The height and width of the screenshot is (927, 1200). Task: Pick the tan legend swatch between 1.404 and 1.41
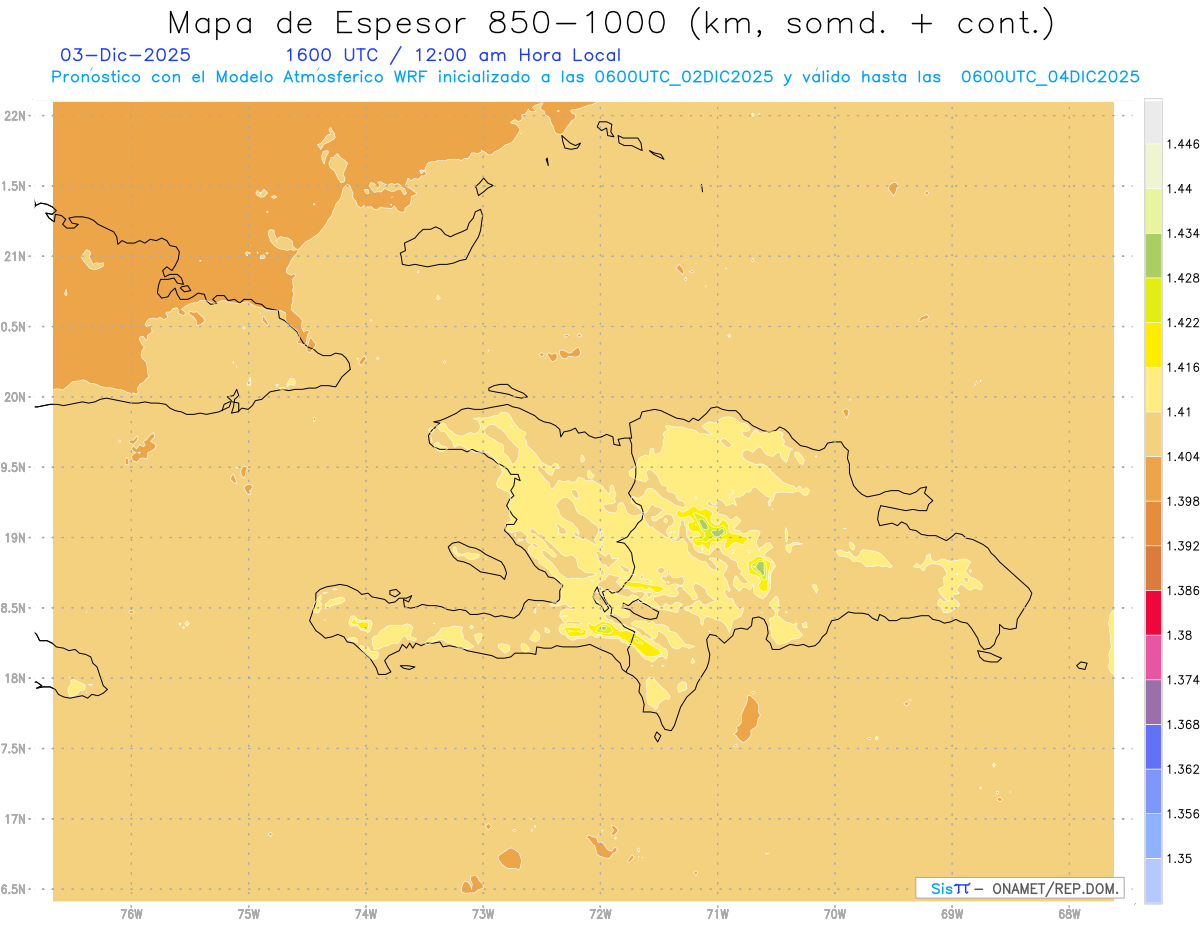pos(1153,434)
